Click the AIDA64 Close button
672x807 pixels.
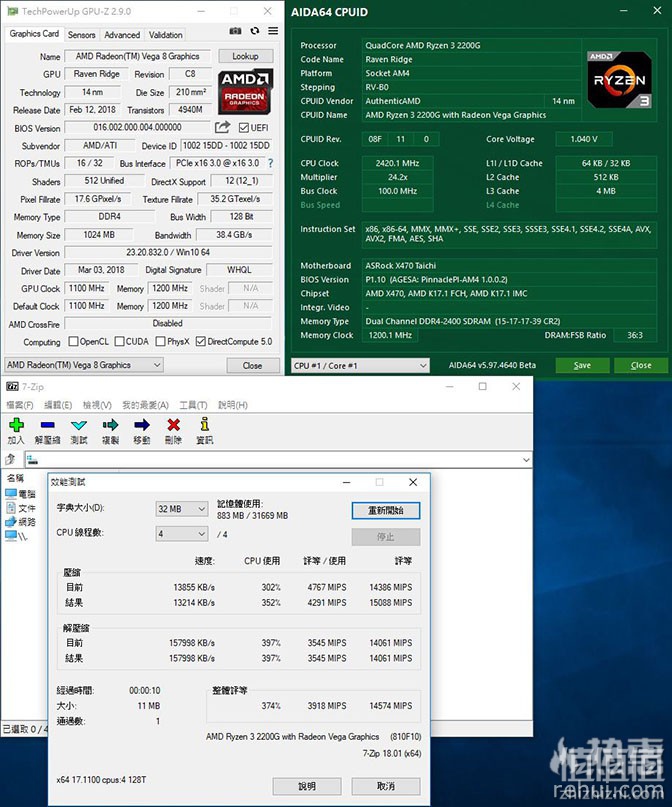[641, 365]
